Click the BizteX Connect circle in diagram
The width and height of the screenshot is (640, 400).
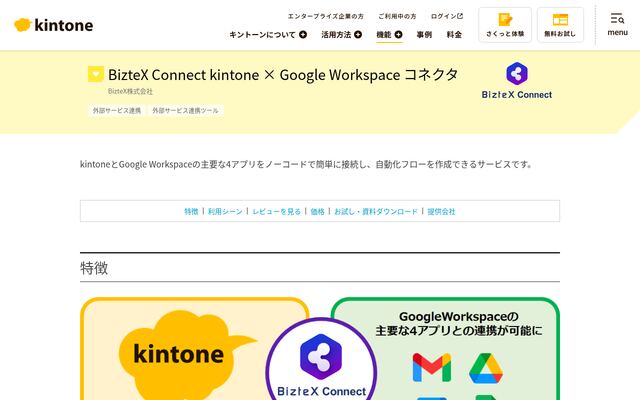pyautogui.click(x=321, y=360)
